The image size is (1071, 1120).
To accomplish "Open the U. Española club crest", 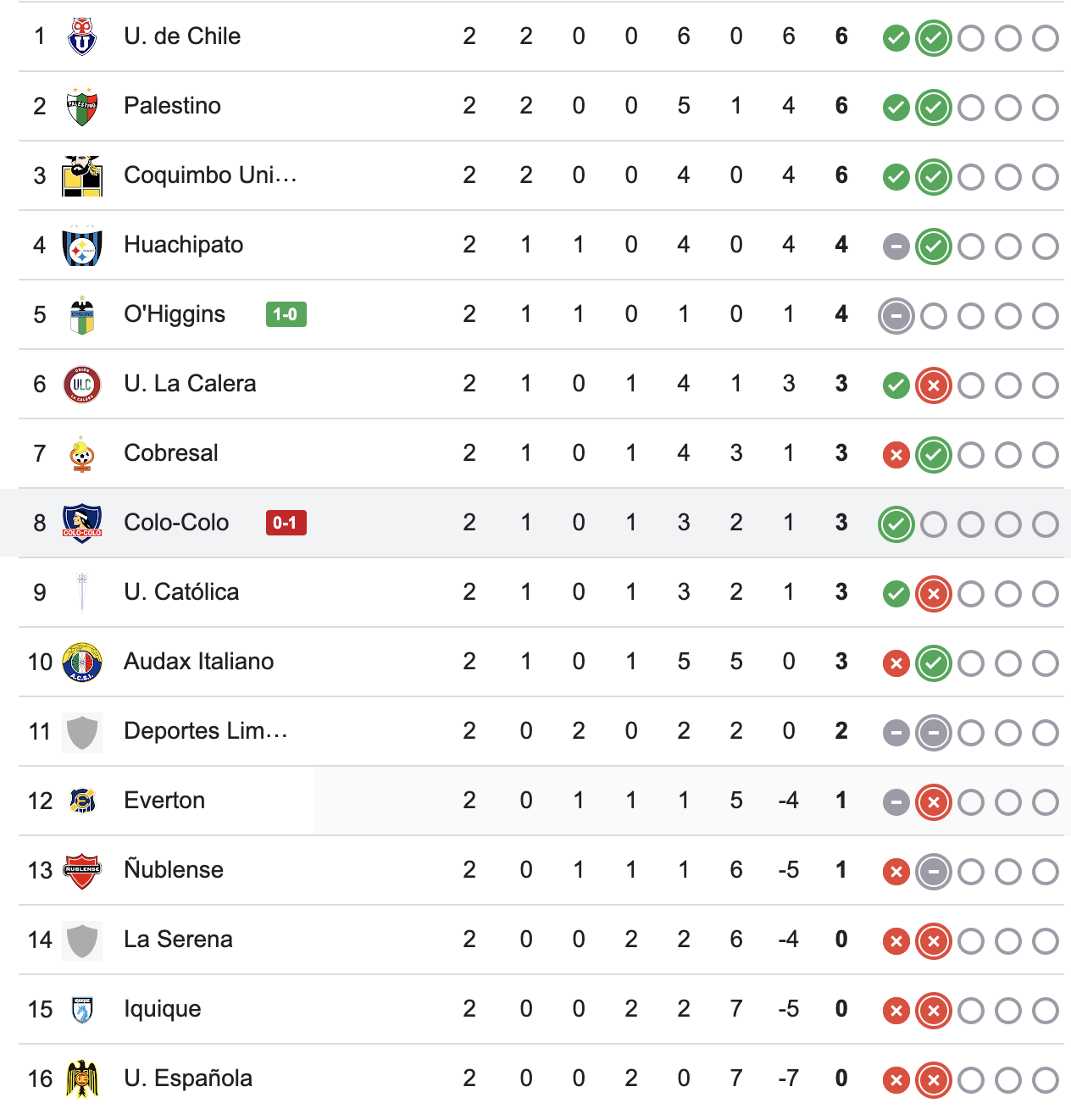I will pyautogui.click(x=82, y=1078).
